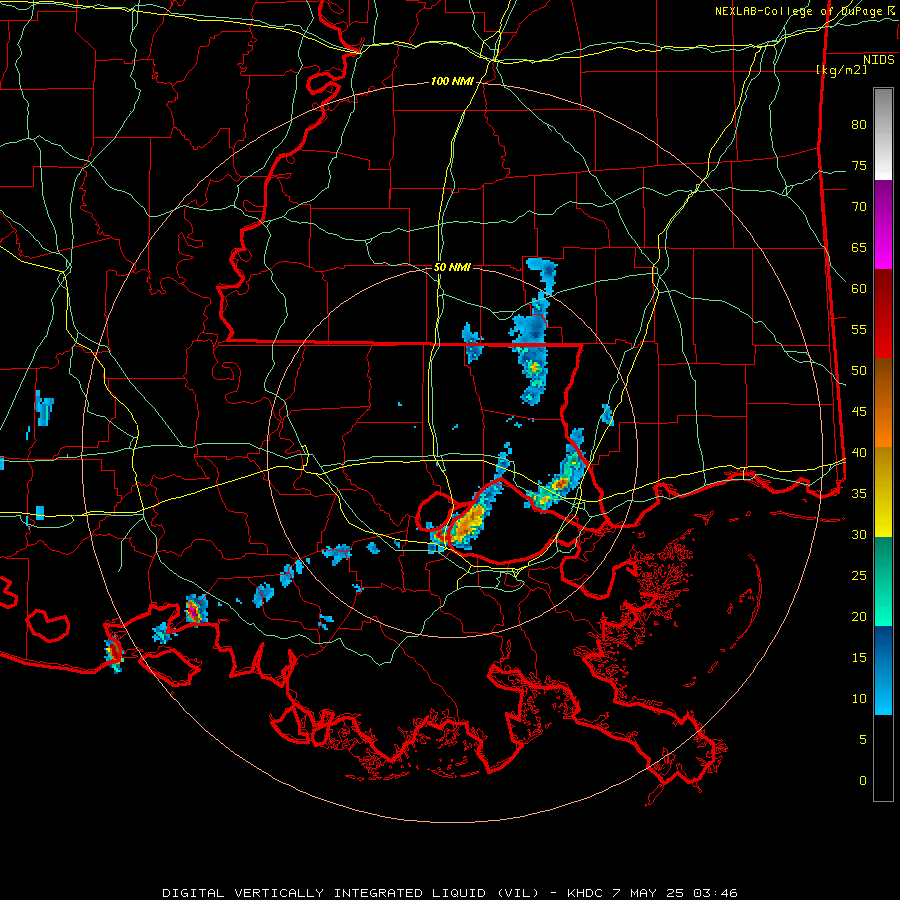Viewport: 900px width, 900px height.
Task: Click the 50 NMI range ring label
Action: pyautogui.click(x=452, y=267)
